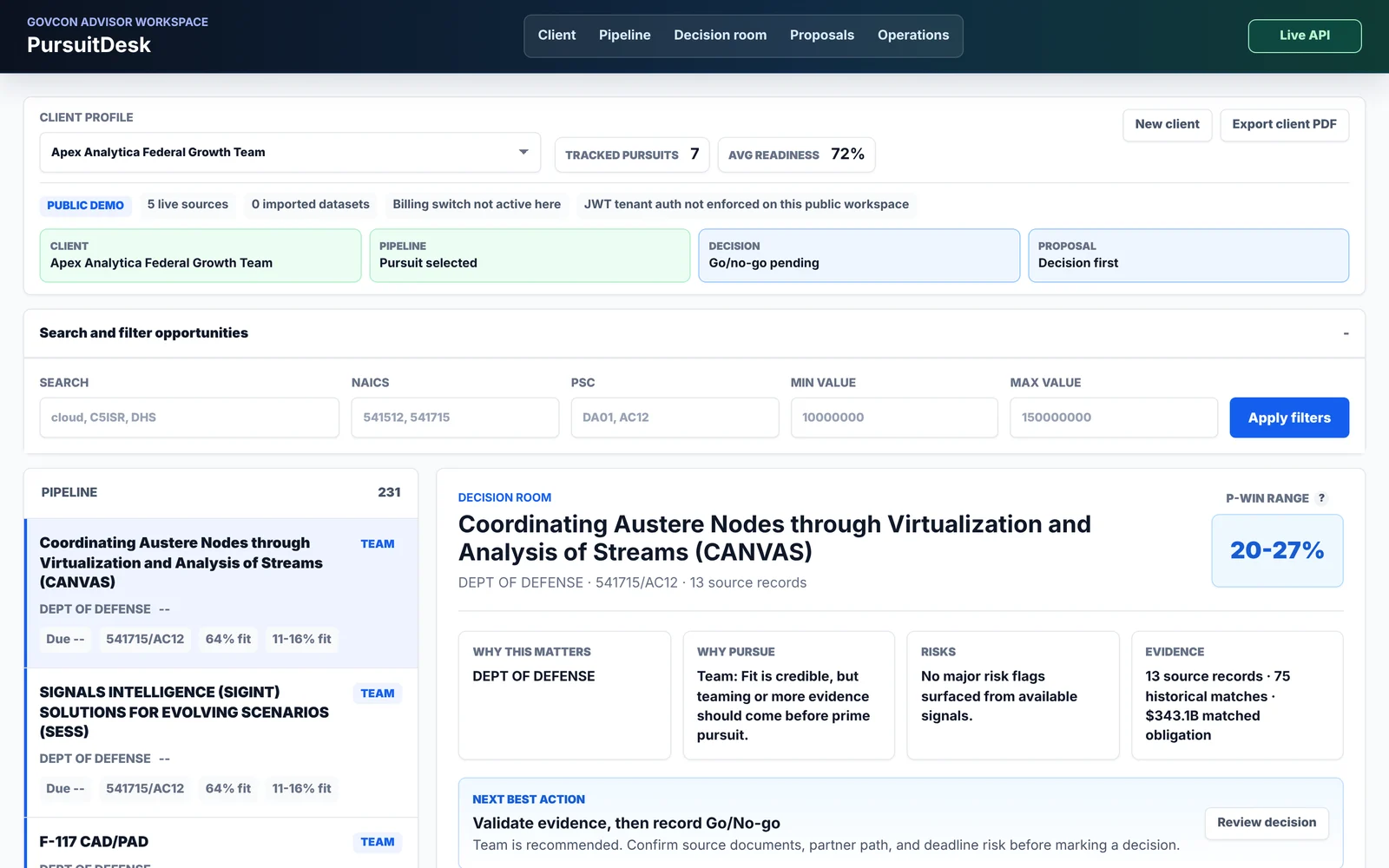
Task: Click the '11-16% fit' chip on SIGINT item
Action: (x=301, y=788)
